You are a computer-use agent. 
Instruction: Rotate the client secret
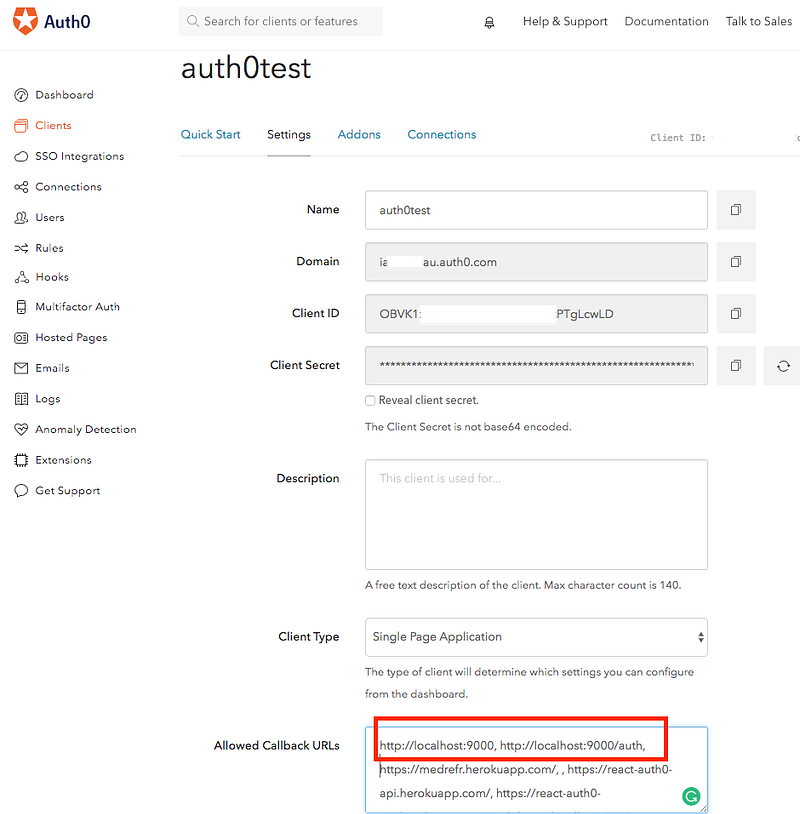[x=782, y=366]
